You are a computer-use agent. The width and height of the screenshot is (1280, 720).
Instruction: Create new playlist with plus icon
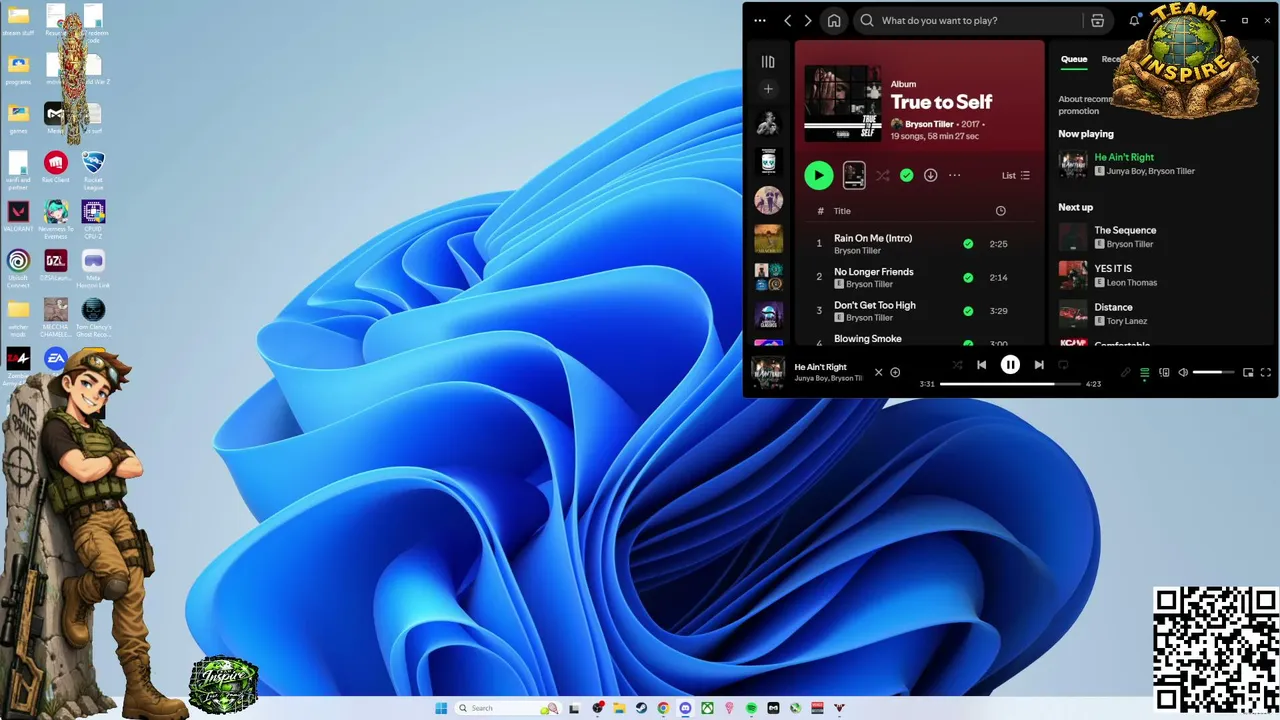tap(768, 89)
